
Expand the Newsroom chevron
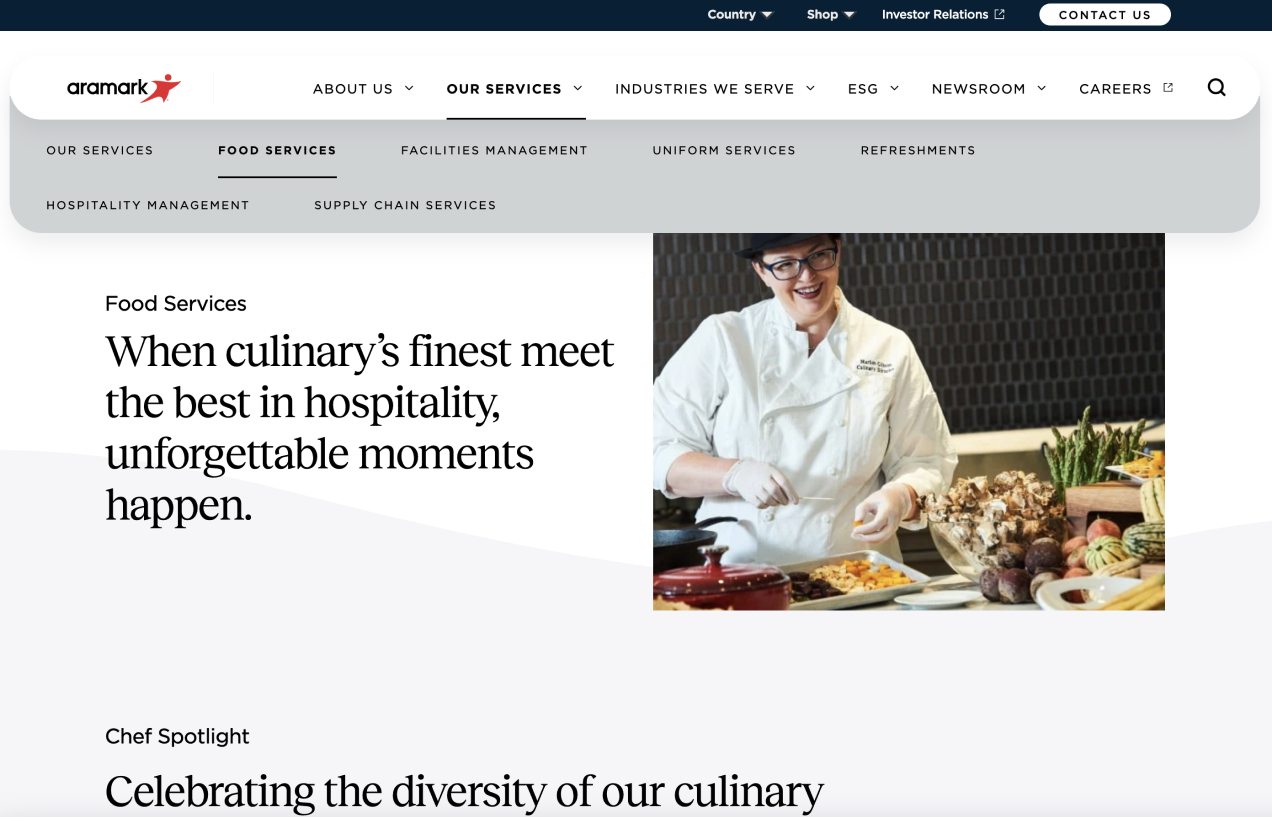pyautogui.click(x=1041, y=88)
